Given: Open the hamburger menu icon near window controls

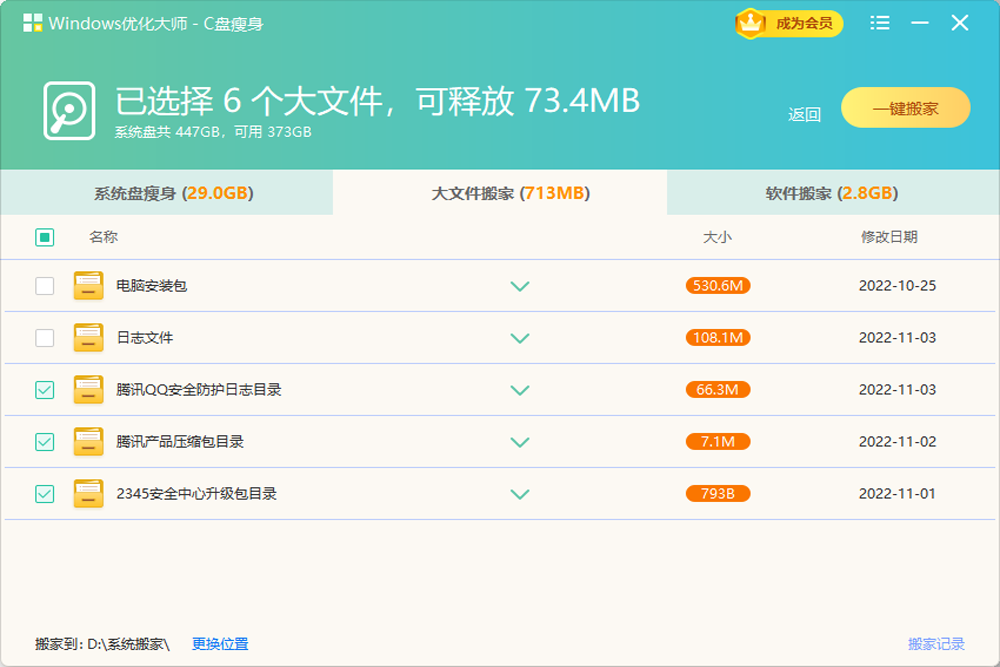Looking at the screenshot, I should tap(879, 22).
